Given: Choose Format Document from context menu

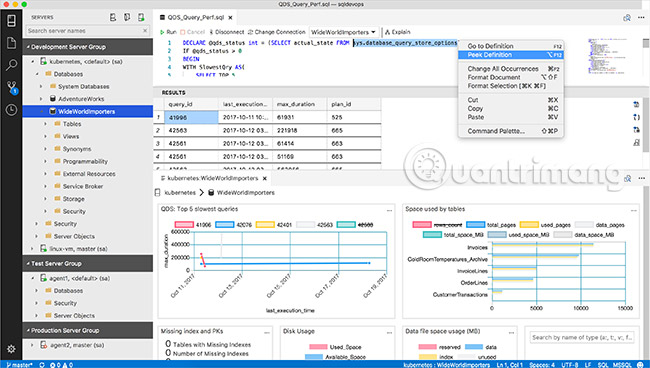Looking at the screenshot, I should (511, 77).
